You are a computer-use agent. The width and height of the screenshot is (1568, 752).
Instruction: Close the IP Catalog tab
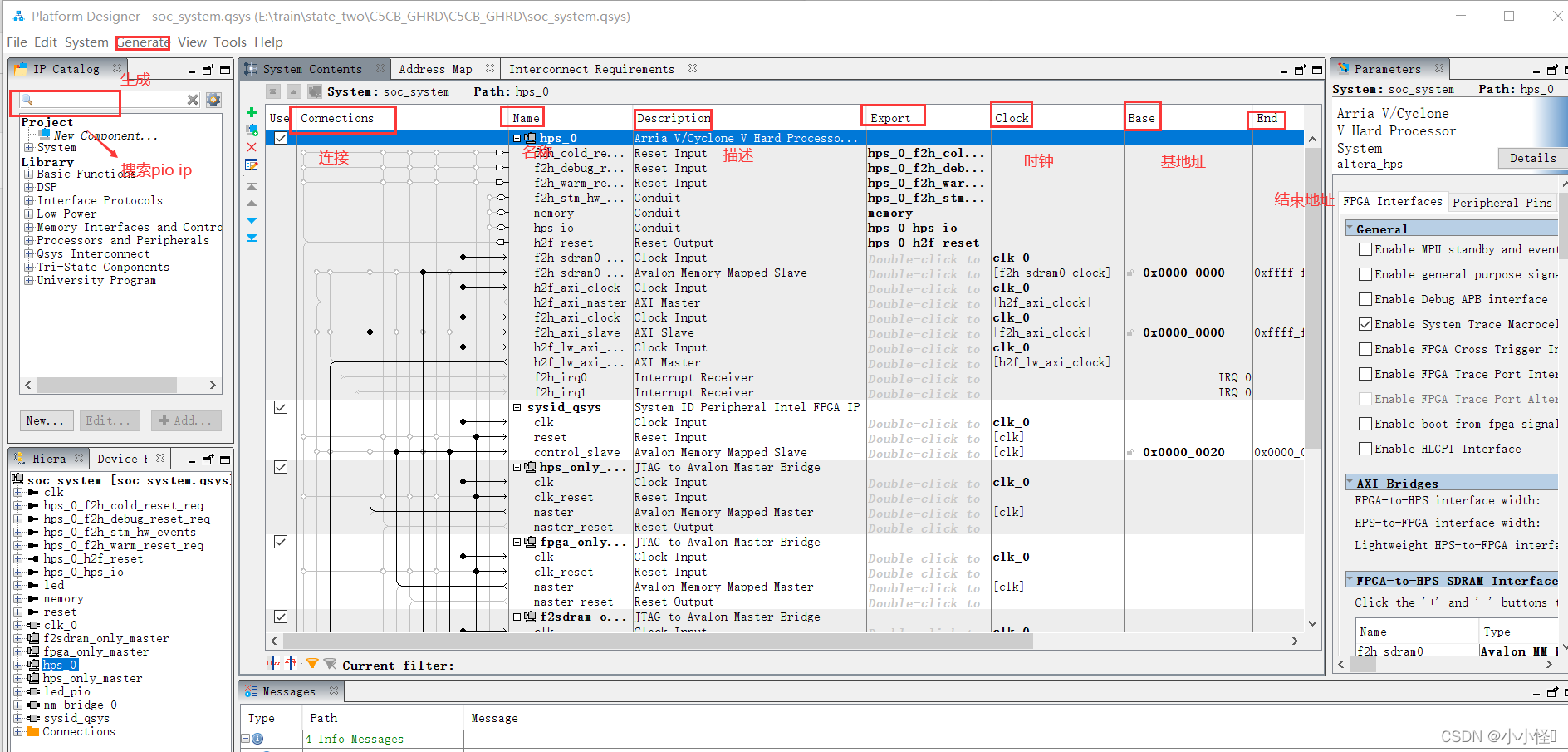pyautogui.click(x=117, y=68)
